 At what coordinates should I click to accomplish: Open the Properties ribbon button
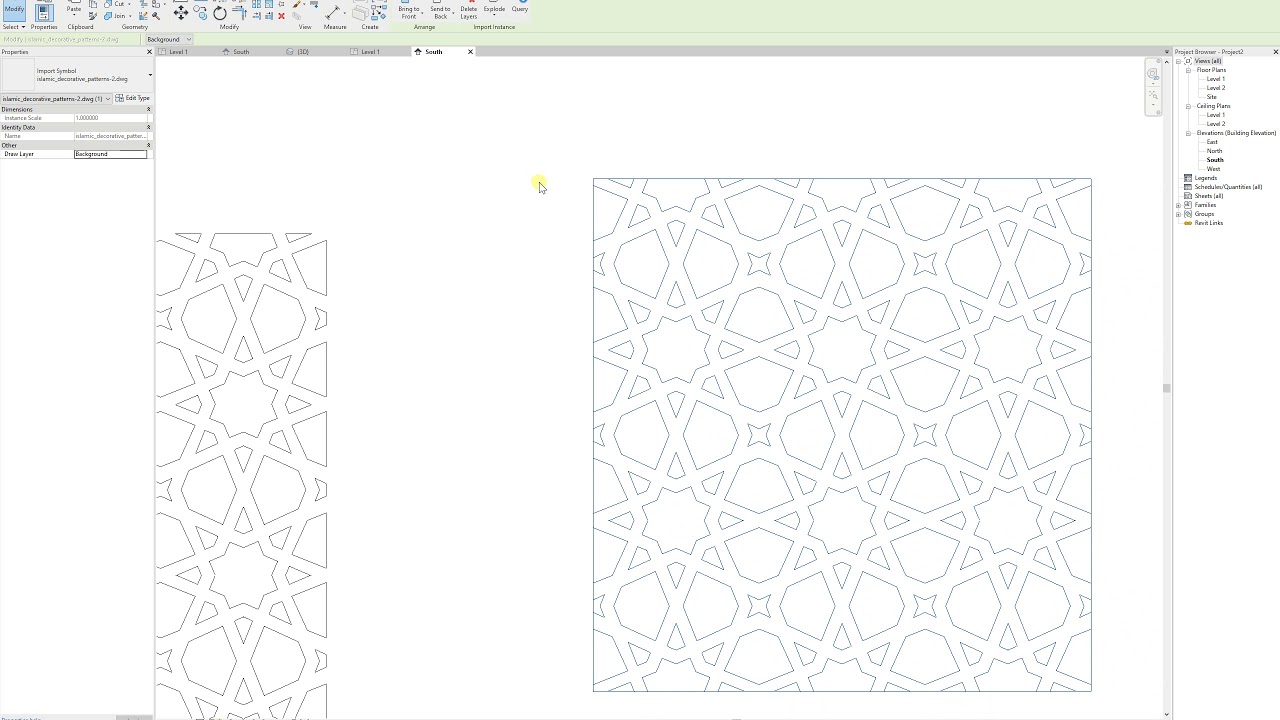click(43, 12)
